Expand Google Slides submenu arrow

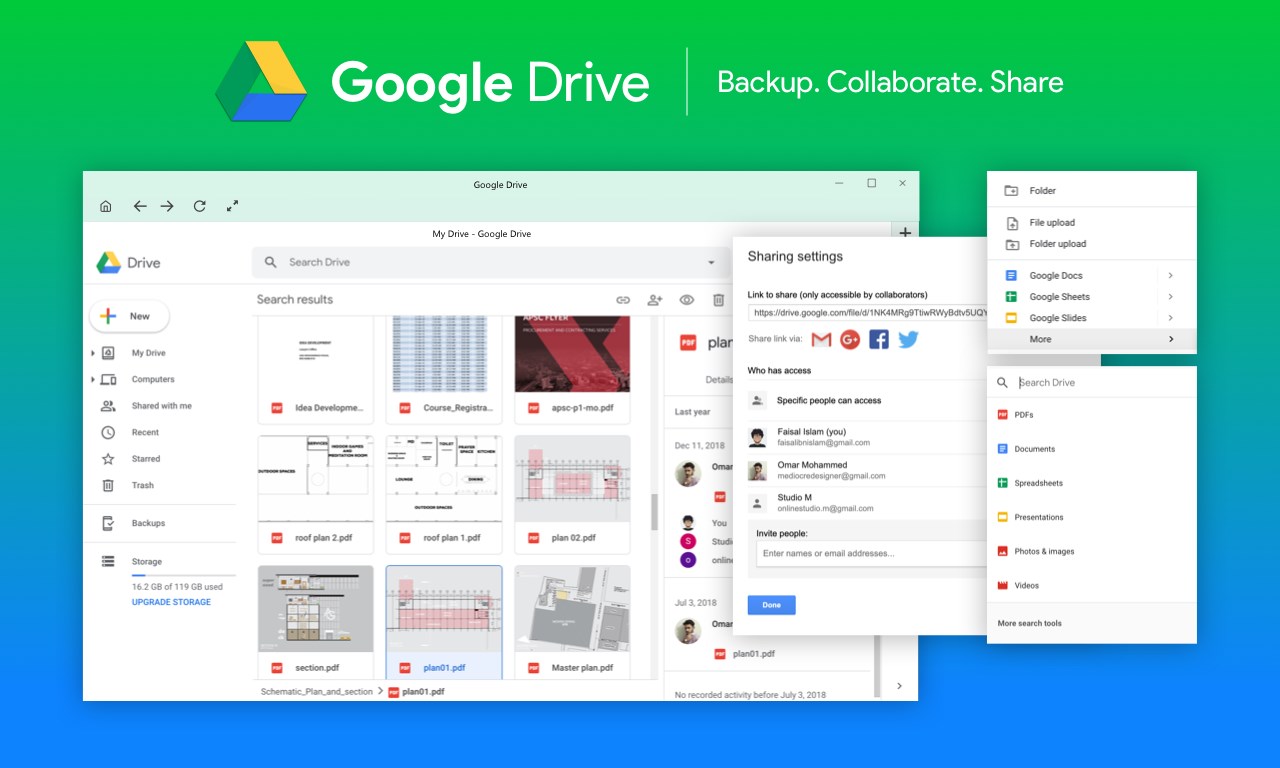click(x=1170, y=318)
